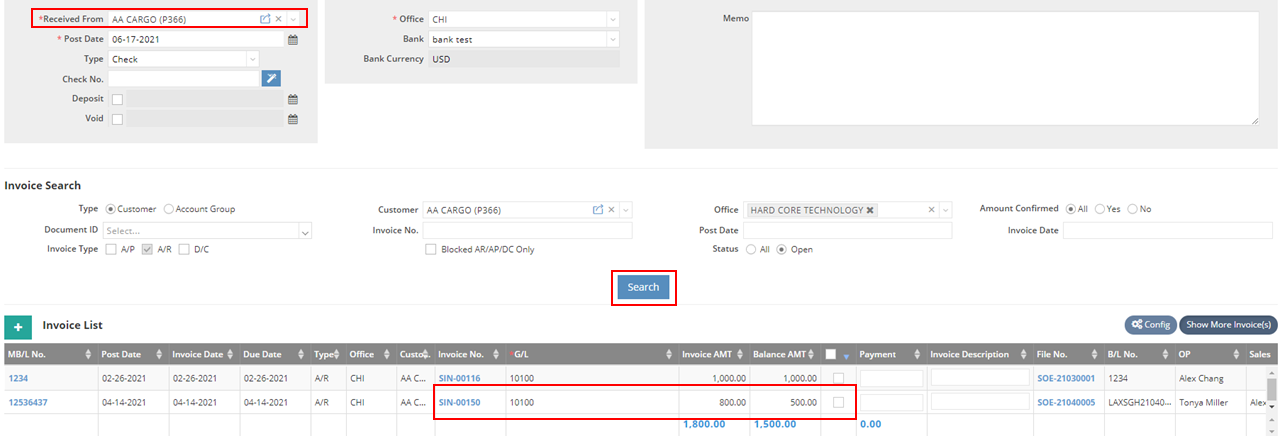The image size is (1280, 436).
Task: Open Received From AA CARGO external link icon
Action: [265, 19]
